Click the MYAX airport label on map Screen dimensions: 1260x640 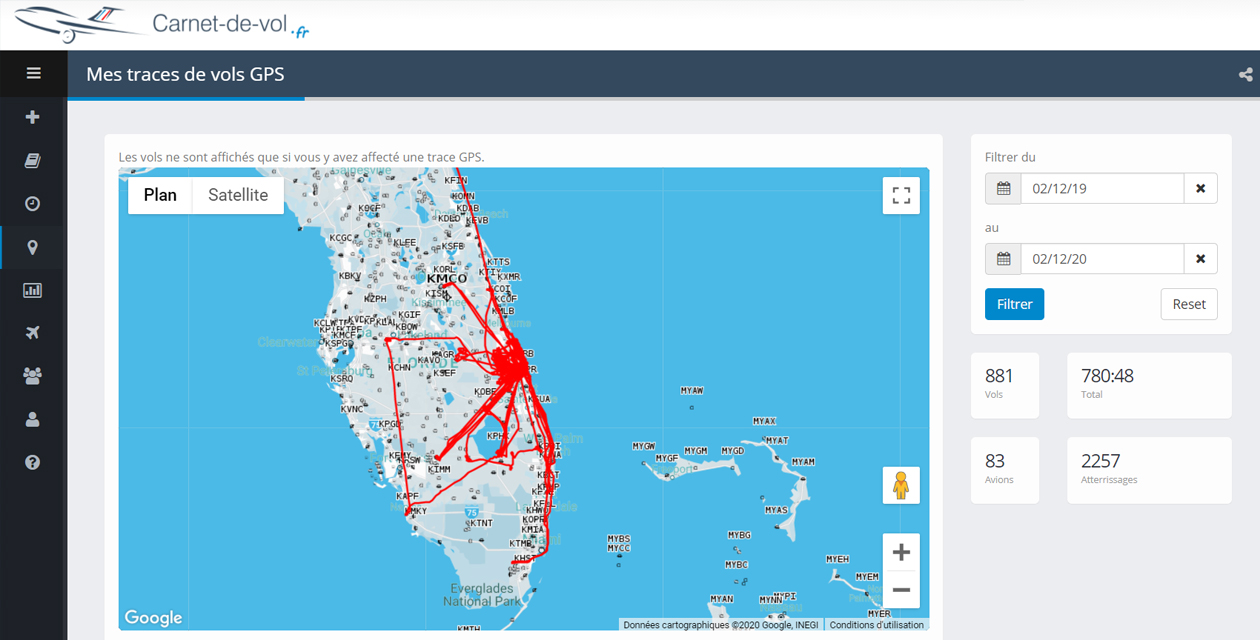764,421
